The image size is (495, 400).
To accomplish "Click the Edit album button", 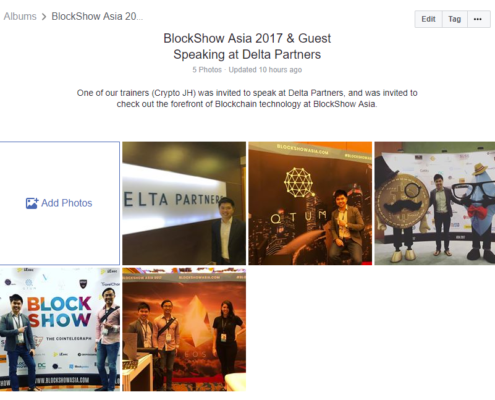I will pos(428,19).
